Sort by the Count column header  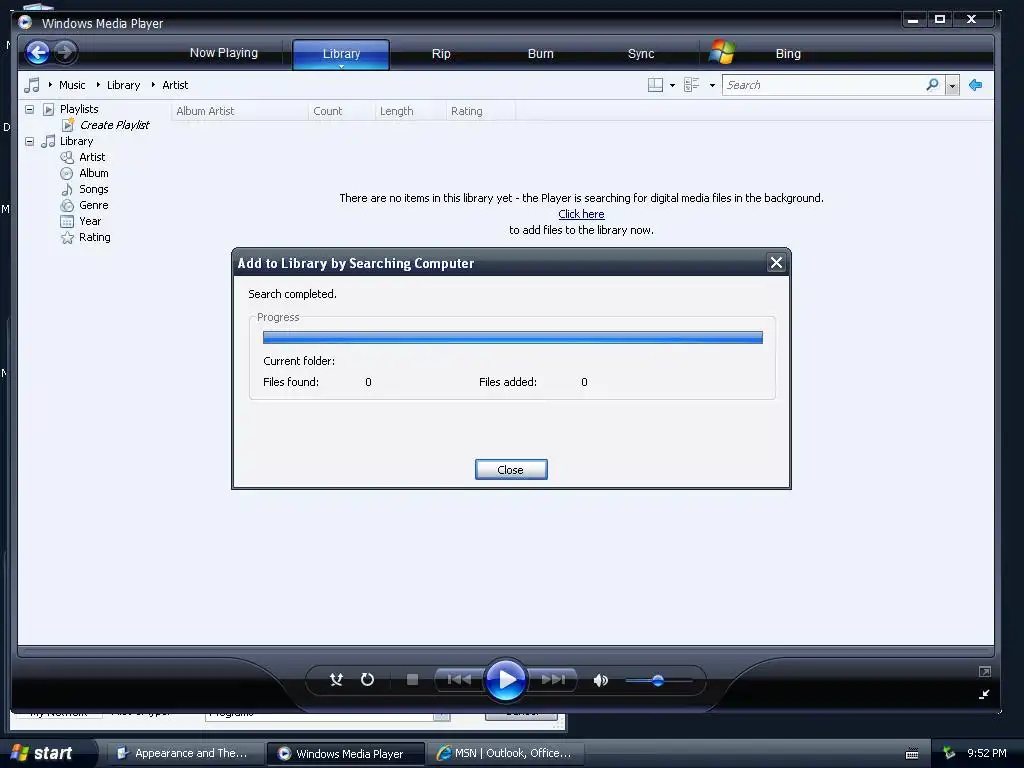coord(342,111)
